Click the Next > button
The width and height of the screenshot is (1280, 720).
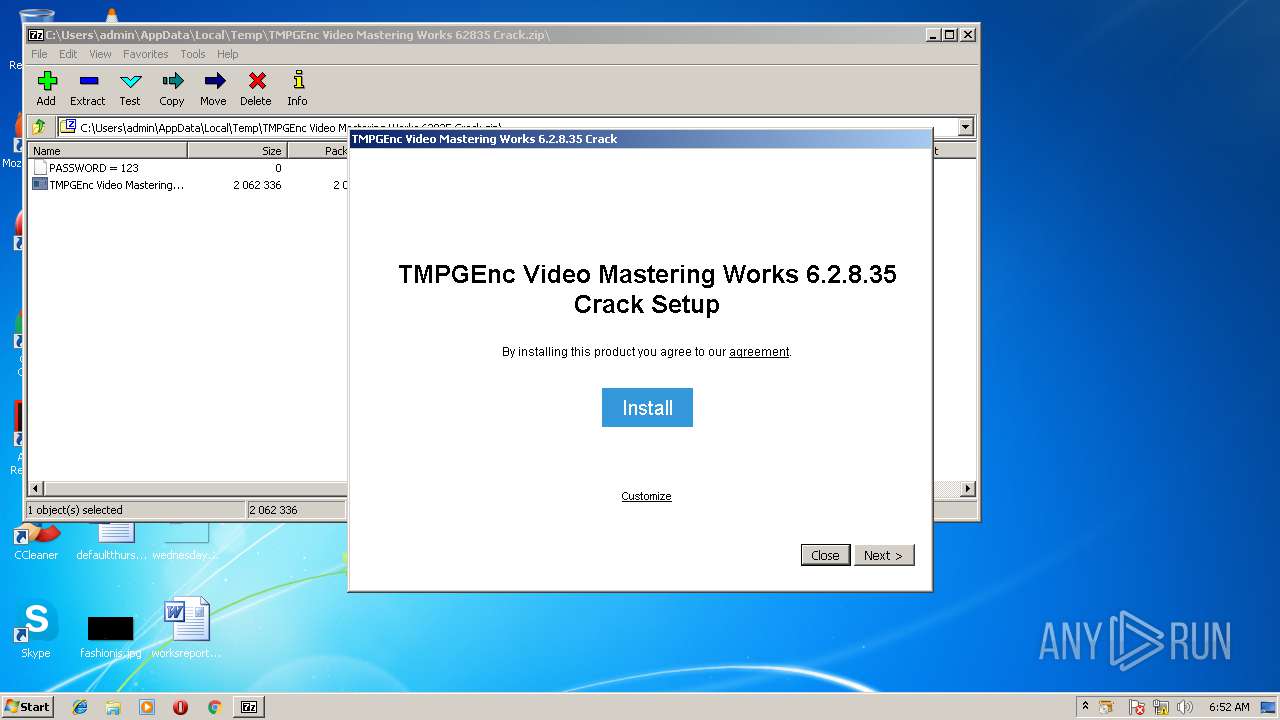(x=884, y=555)
